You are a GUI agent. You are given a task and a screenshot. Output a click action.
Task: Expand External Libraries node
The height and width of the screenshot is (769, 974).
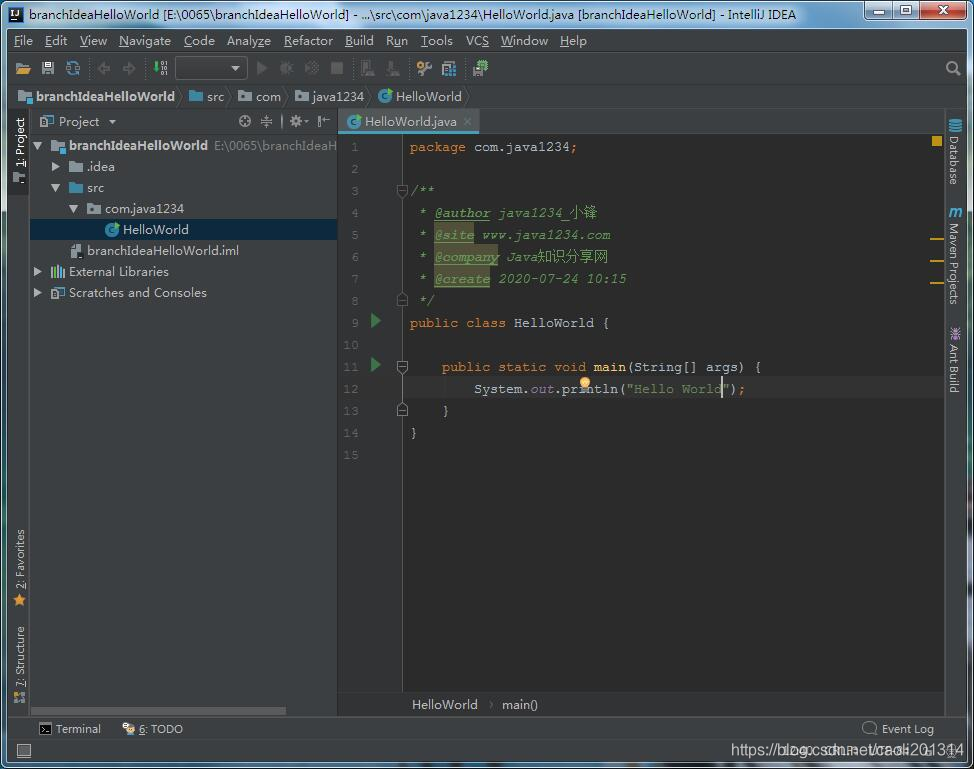click(x=38, y=271)
